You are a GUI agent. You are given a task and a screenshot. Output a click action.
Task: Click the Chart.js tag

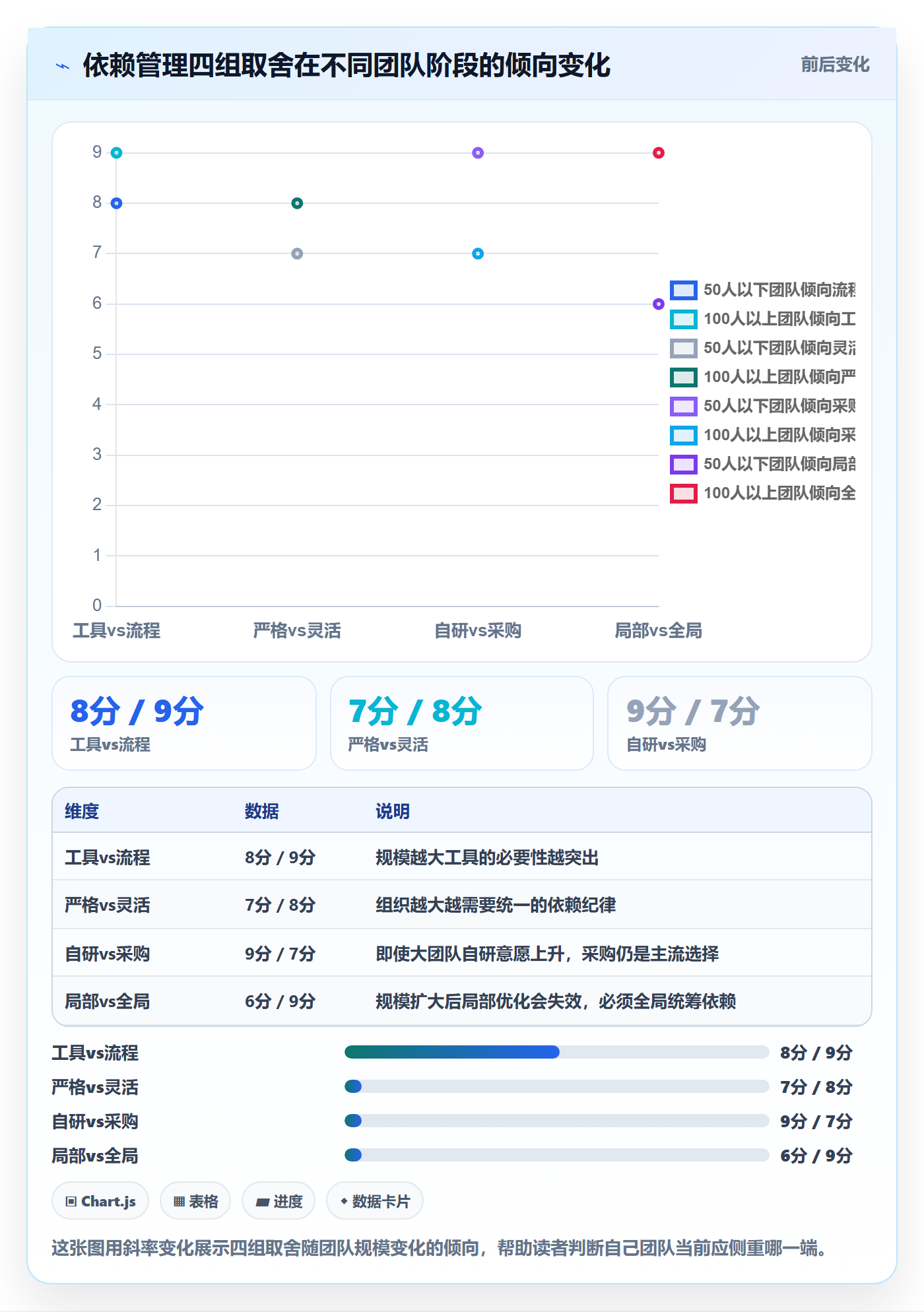tap(100, 1201)
